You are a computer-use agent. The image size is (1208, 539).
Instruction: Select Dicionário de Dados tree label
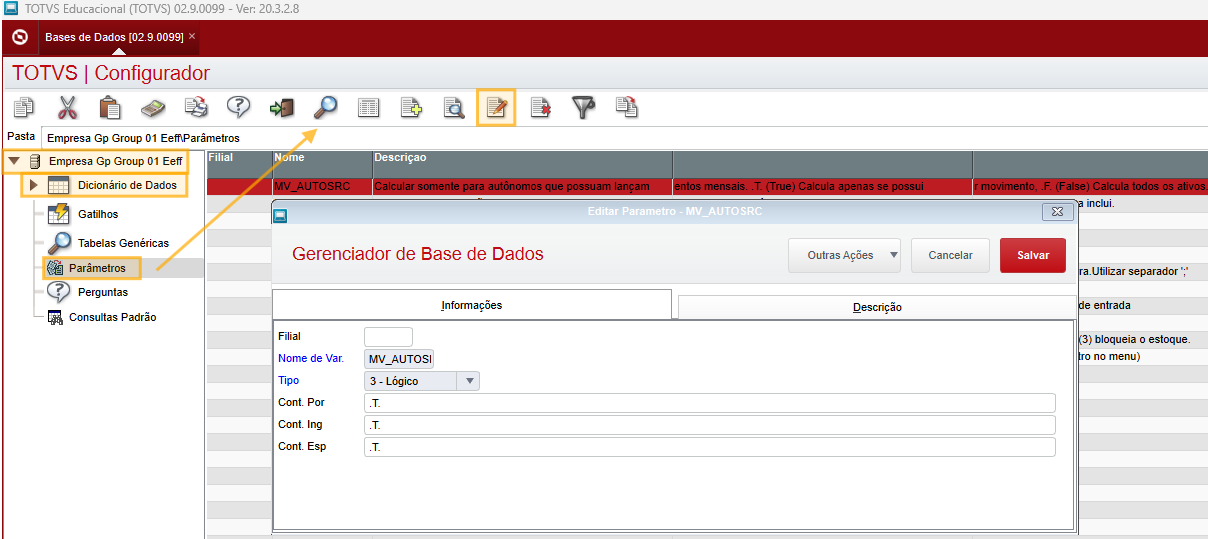(x=127, y=185)
